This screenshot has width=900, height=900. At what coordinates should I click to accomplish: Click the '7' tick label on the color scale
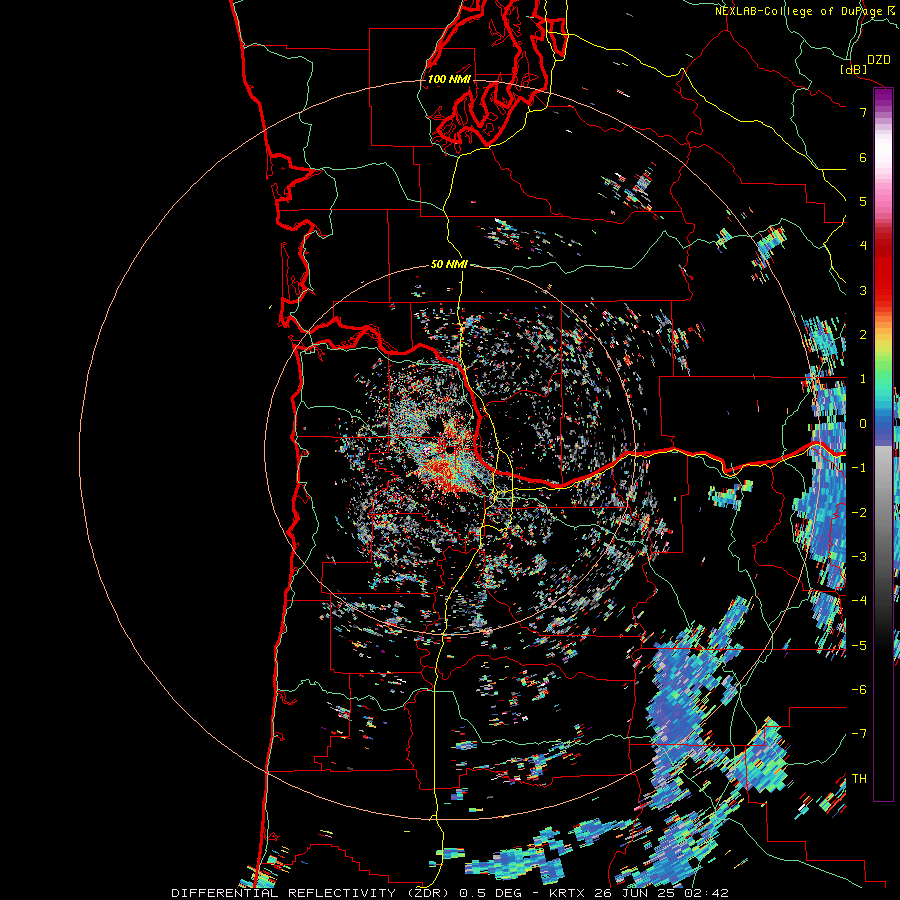[x=863, y=112]
